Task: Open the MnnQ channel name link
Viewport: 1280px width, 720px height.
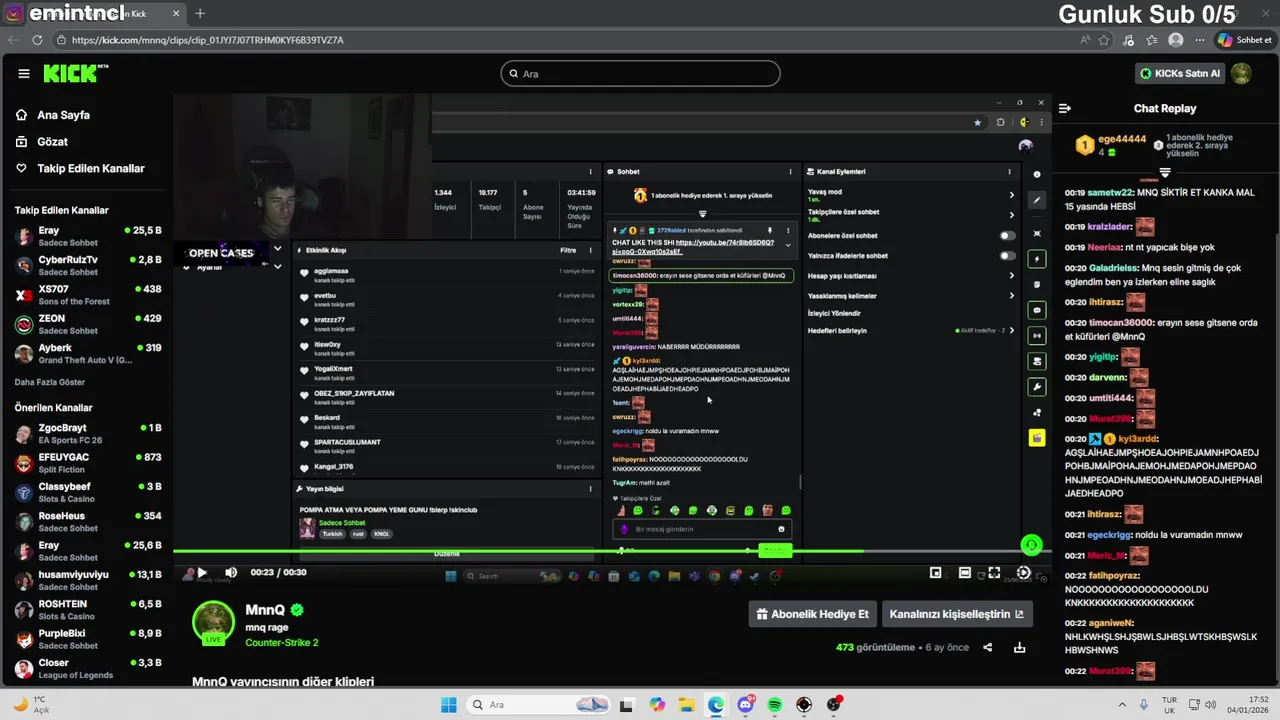Action: pos(265,610)
